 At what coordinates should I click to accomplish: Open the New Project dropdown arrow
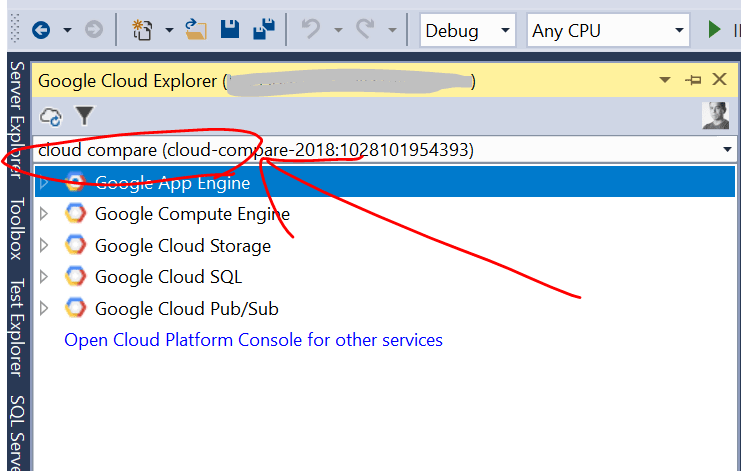click(169, 30)
